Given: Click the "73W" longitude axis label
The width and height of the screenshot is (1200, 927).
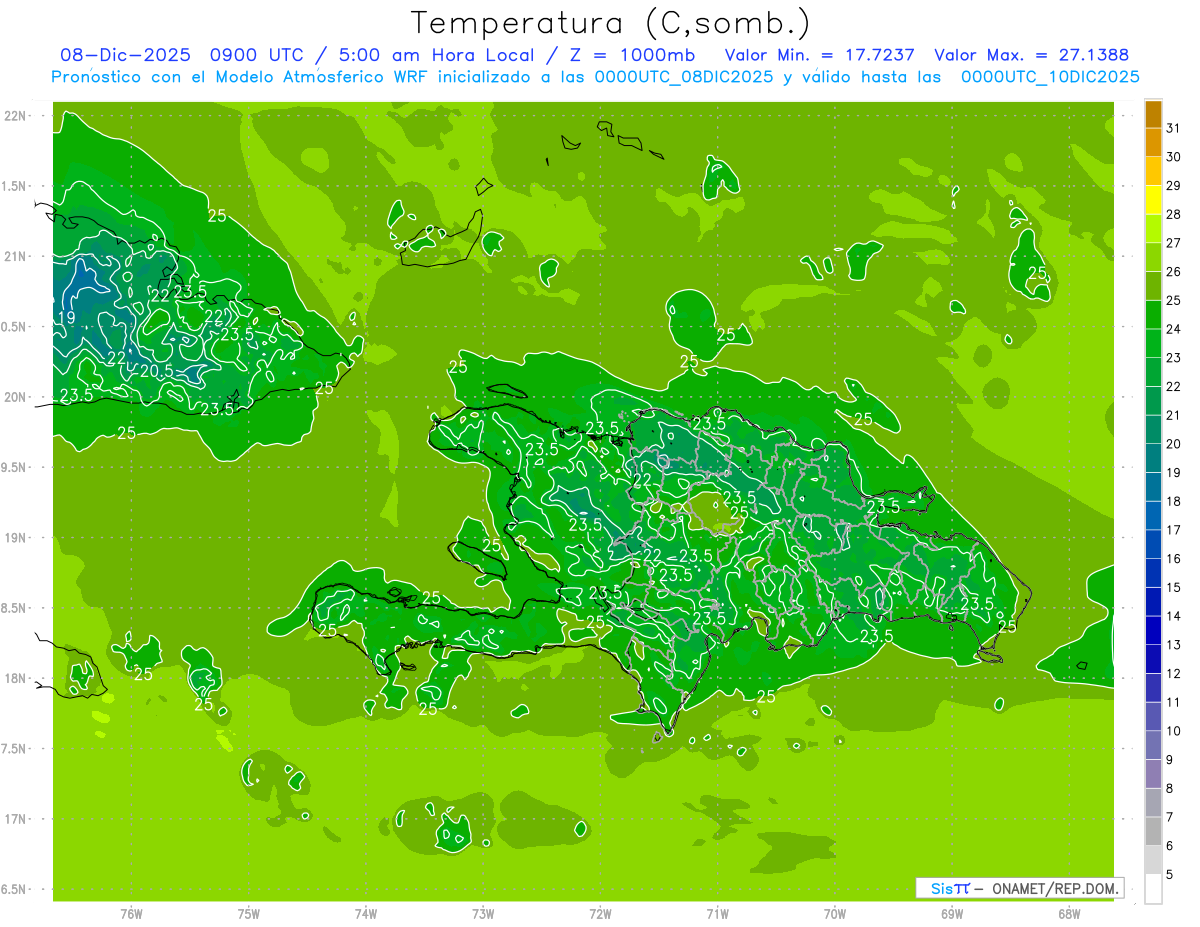Looking at the screenshot, I should point(483,913).
